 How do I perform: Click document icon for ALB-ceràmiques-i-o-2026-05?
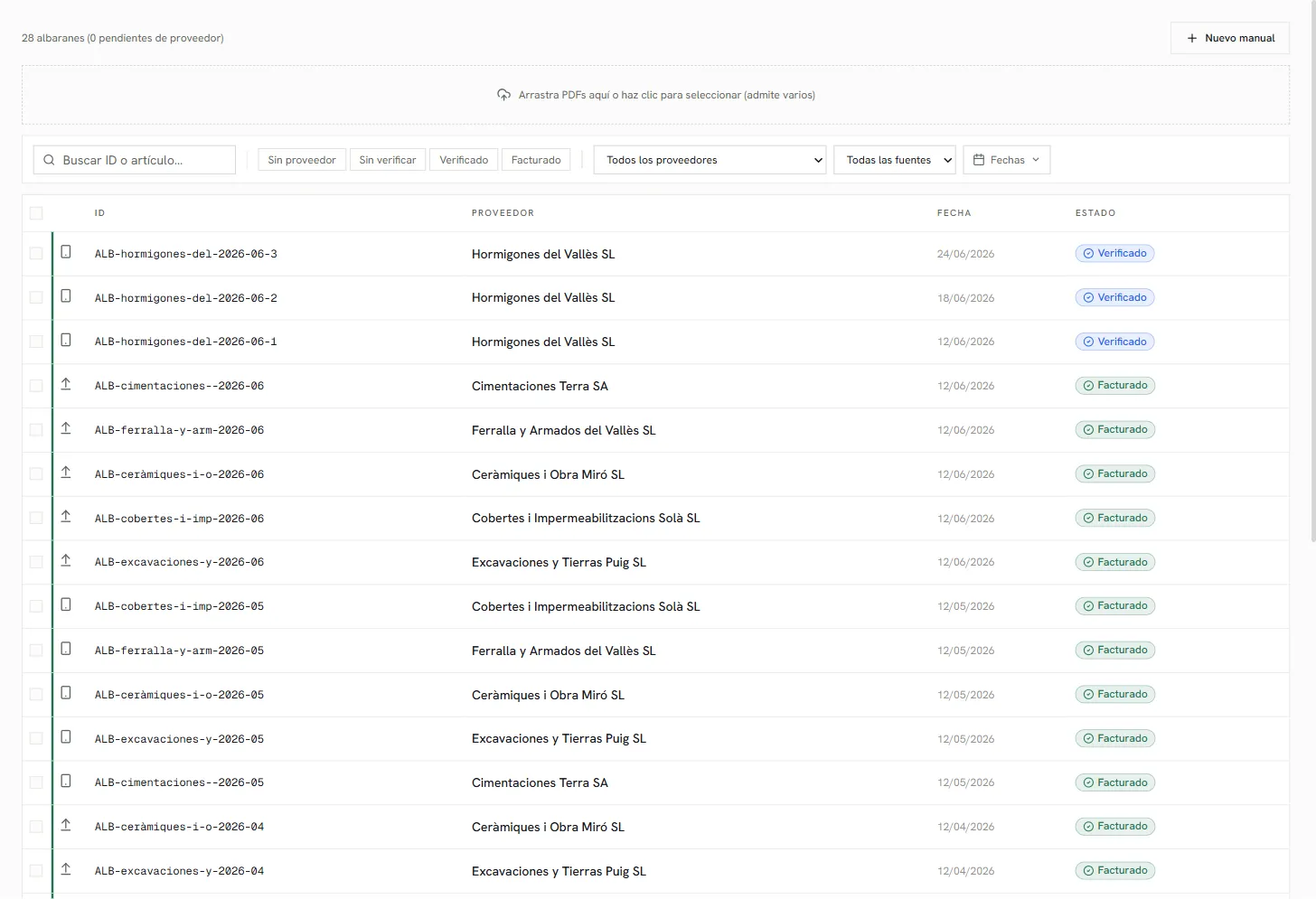click(x=66, y=693)
